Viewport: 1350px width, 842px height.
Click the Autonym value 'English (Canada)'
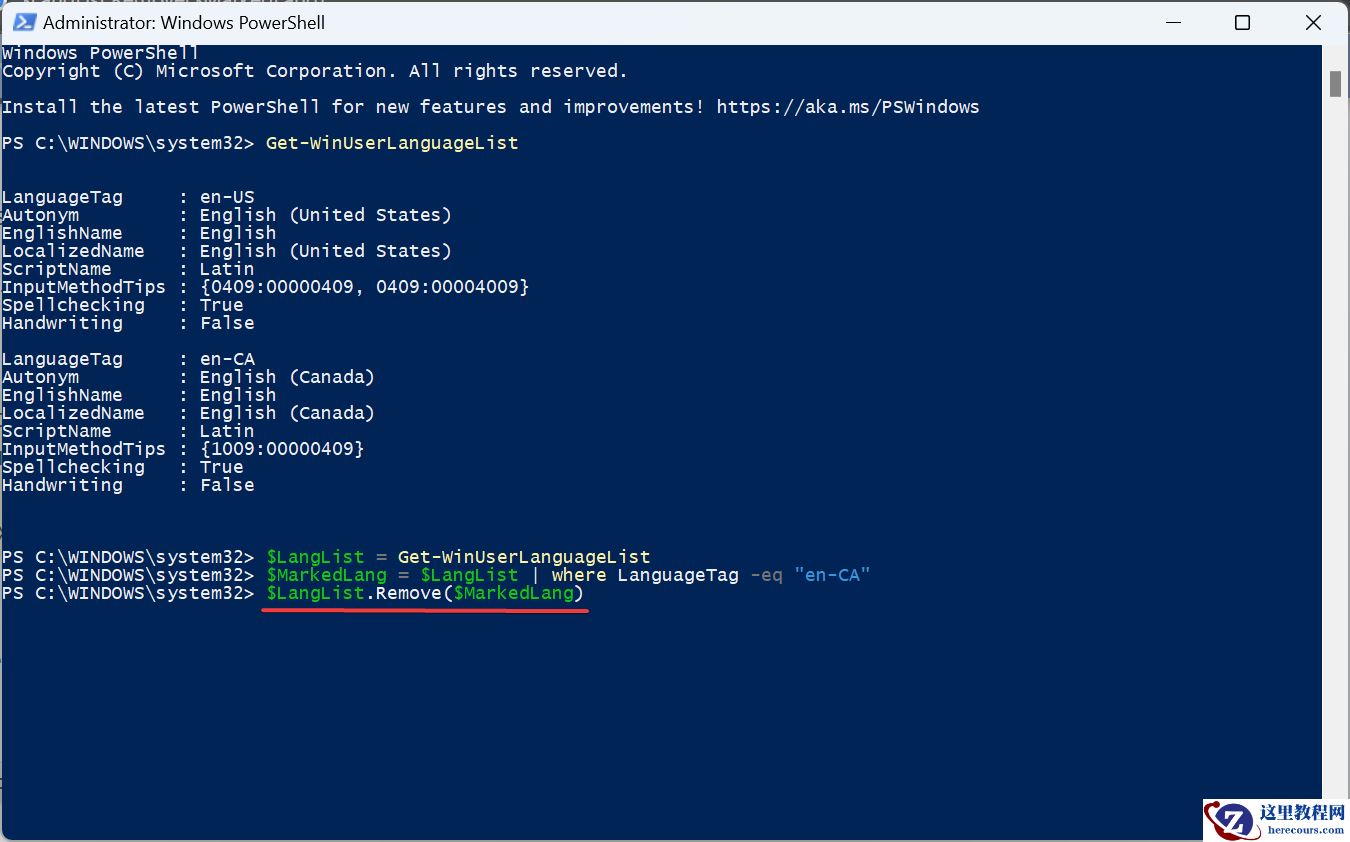pyautogui.click(x=287, y=377)
